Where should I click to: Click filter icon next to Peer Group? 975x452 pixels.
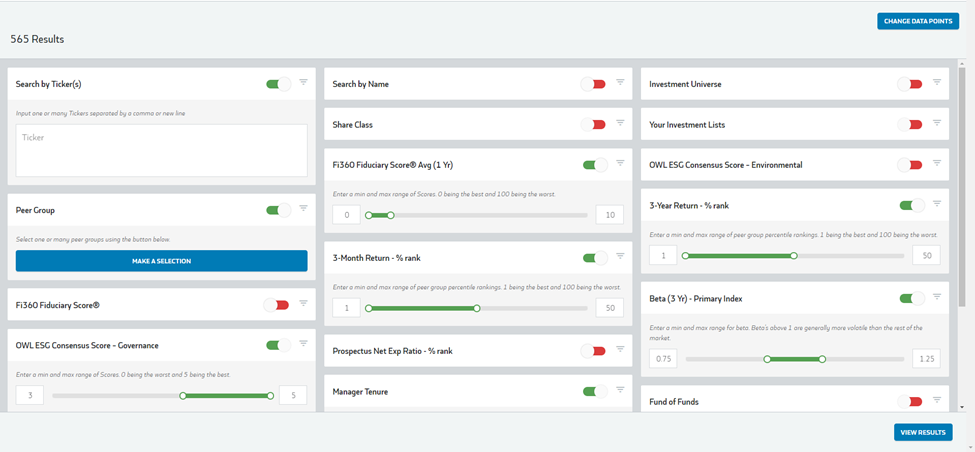(303, 208)
